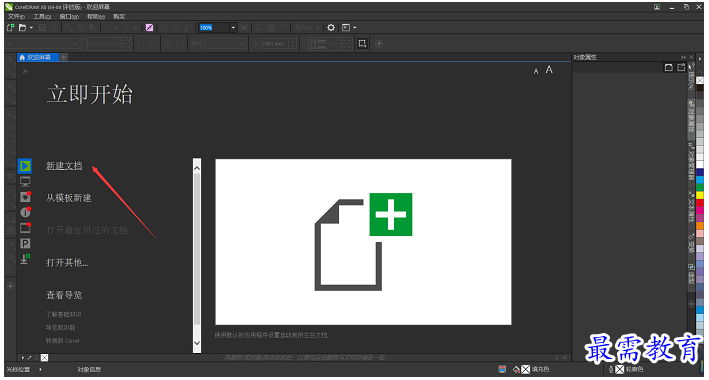This screenshot has width=709, height=380.
Task: Click the 从模板新建 link
Action: [69, 198]
